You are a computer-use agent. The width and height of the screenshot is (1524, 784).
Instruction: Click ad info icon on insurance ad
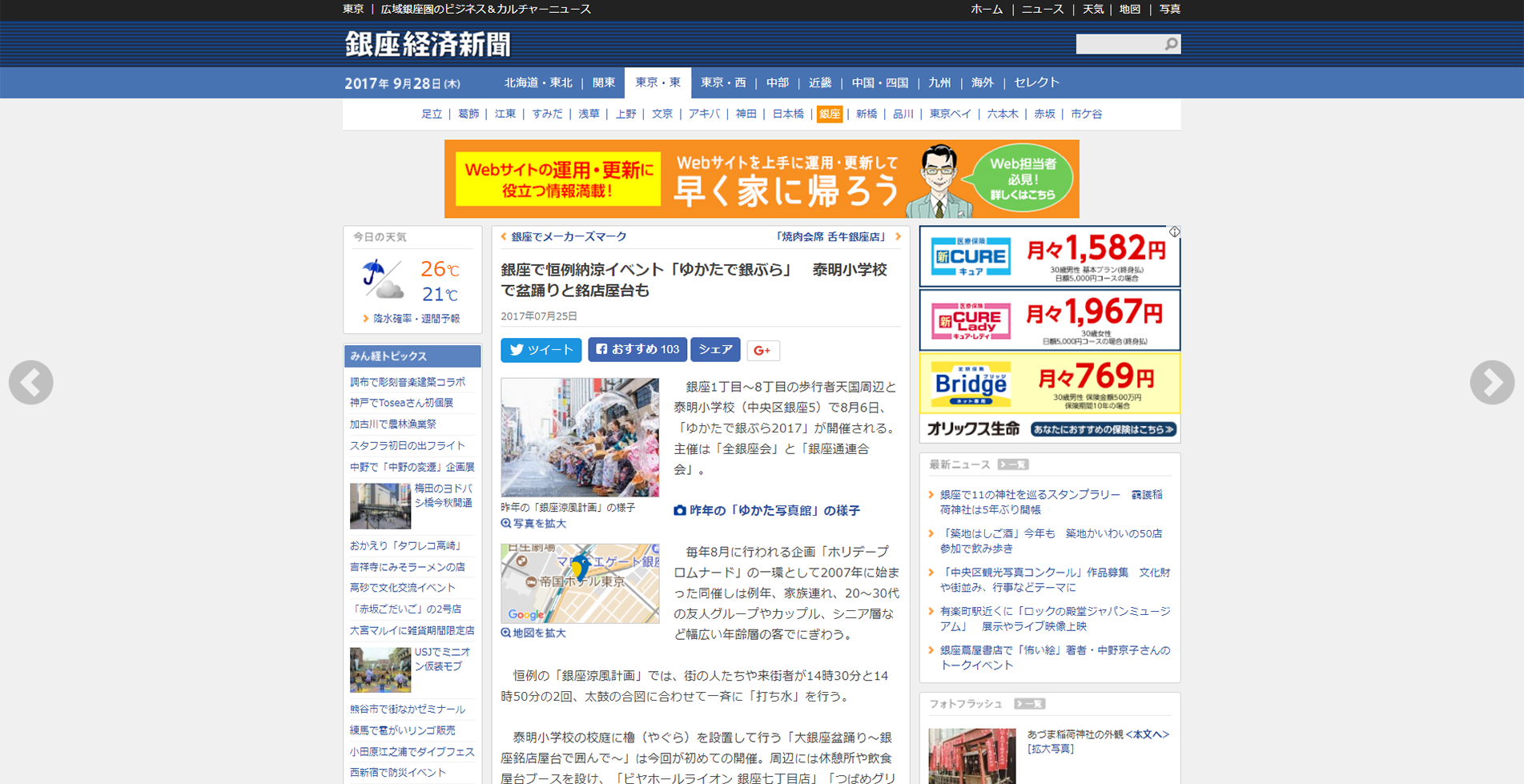pyautogui.click(x=1174, y=232)
